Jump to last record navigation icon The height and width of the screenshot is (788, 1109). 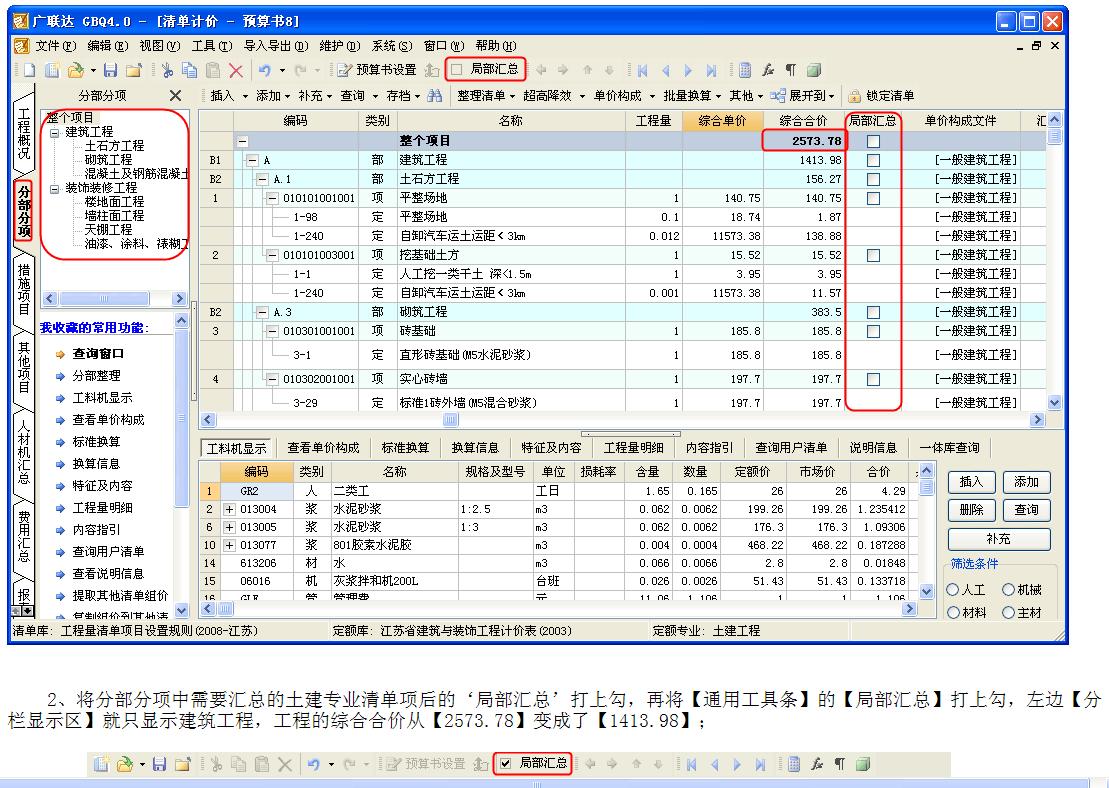(712, 70)
